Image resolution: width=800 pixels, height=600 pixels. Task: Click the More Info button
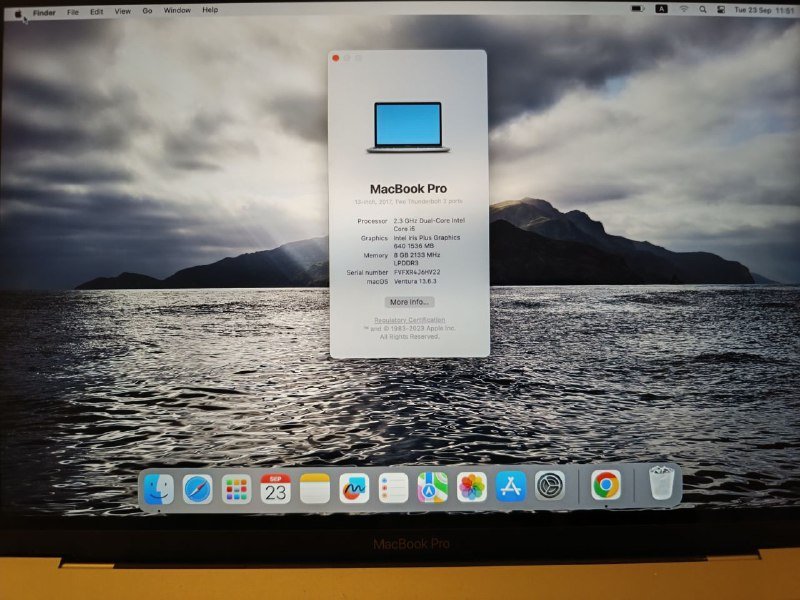[411, 304]
